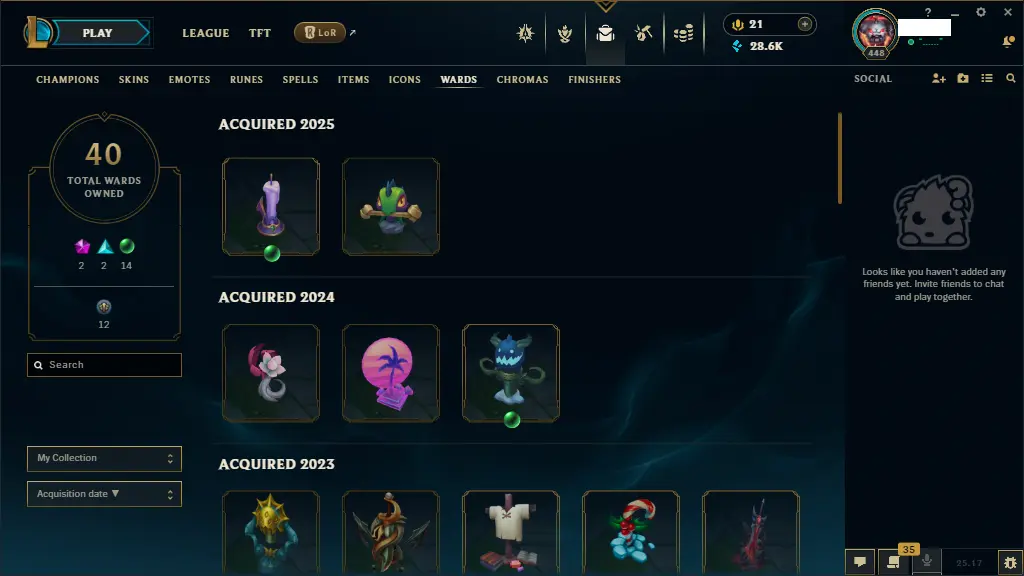Filter wards by the pink gem
The width and height of the screenshot is (1024, 576).
click(82, 246)
